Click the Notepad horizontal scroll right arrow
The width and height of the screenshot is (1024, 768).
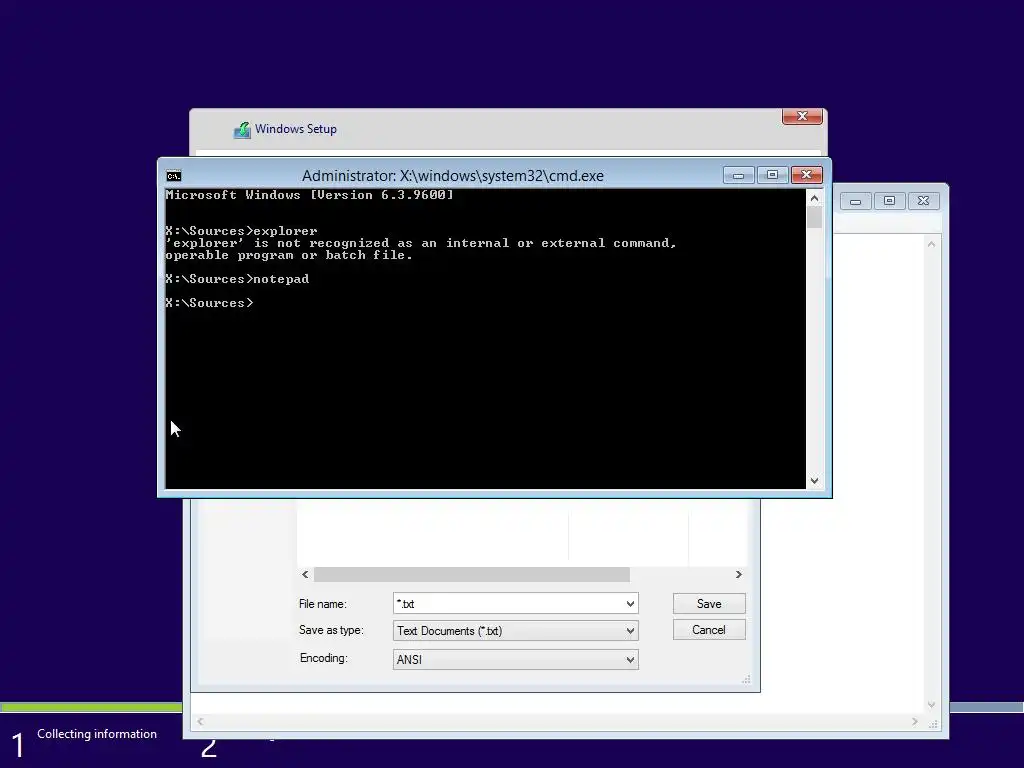click(914, 722)
